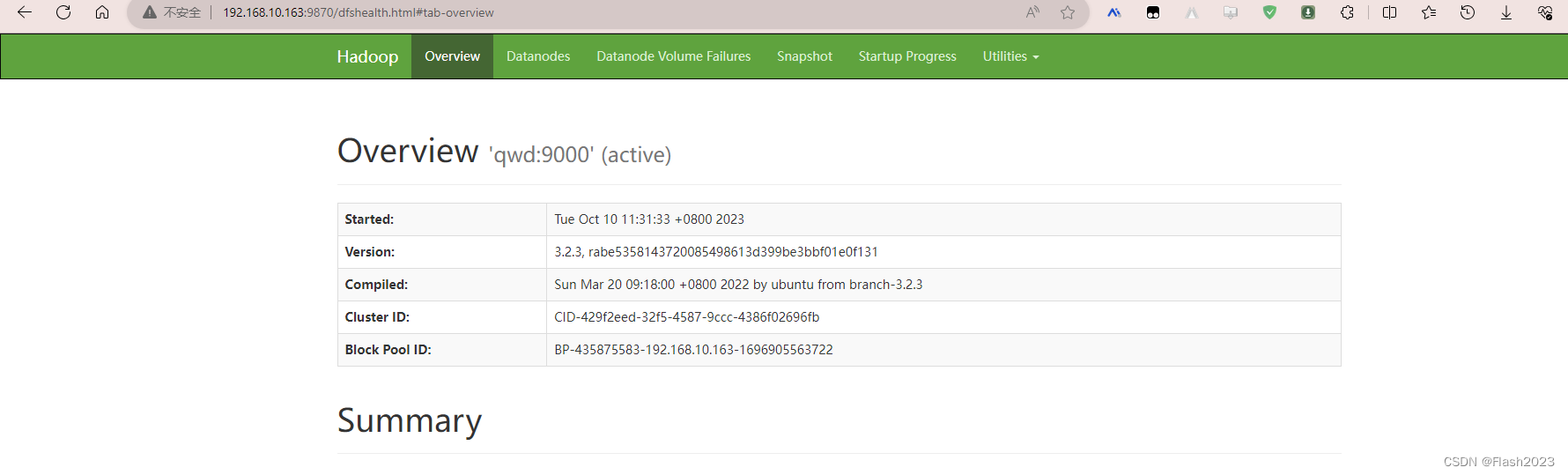Open the blue 'A' extension icon

point(1114,12)
